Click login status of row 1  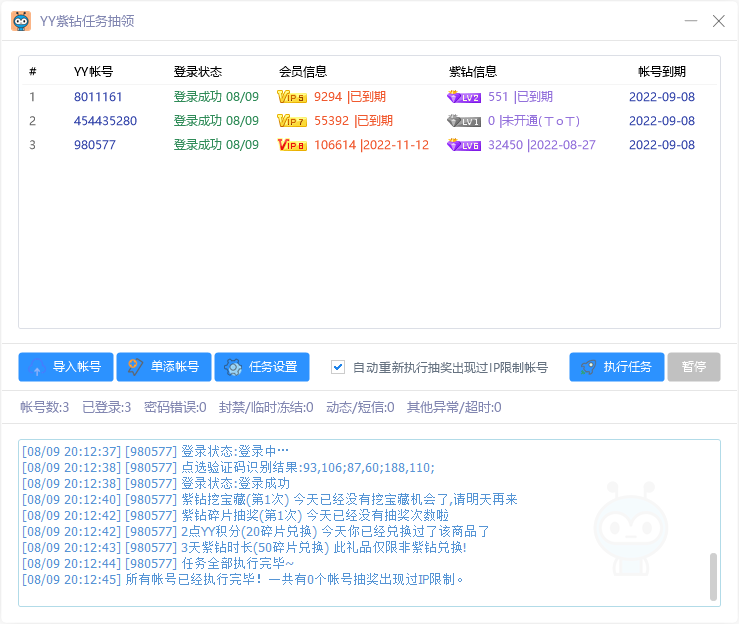click(x=216, y=97)
